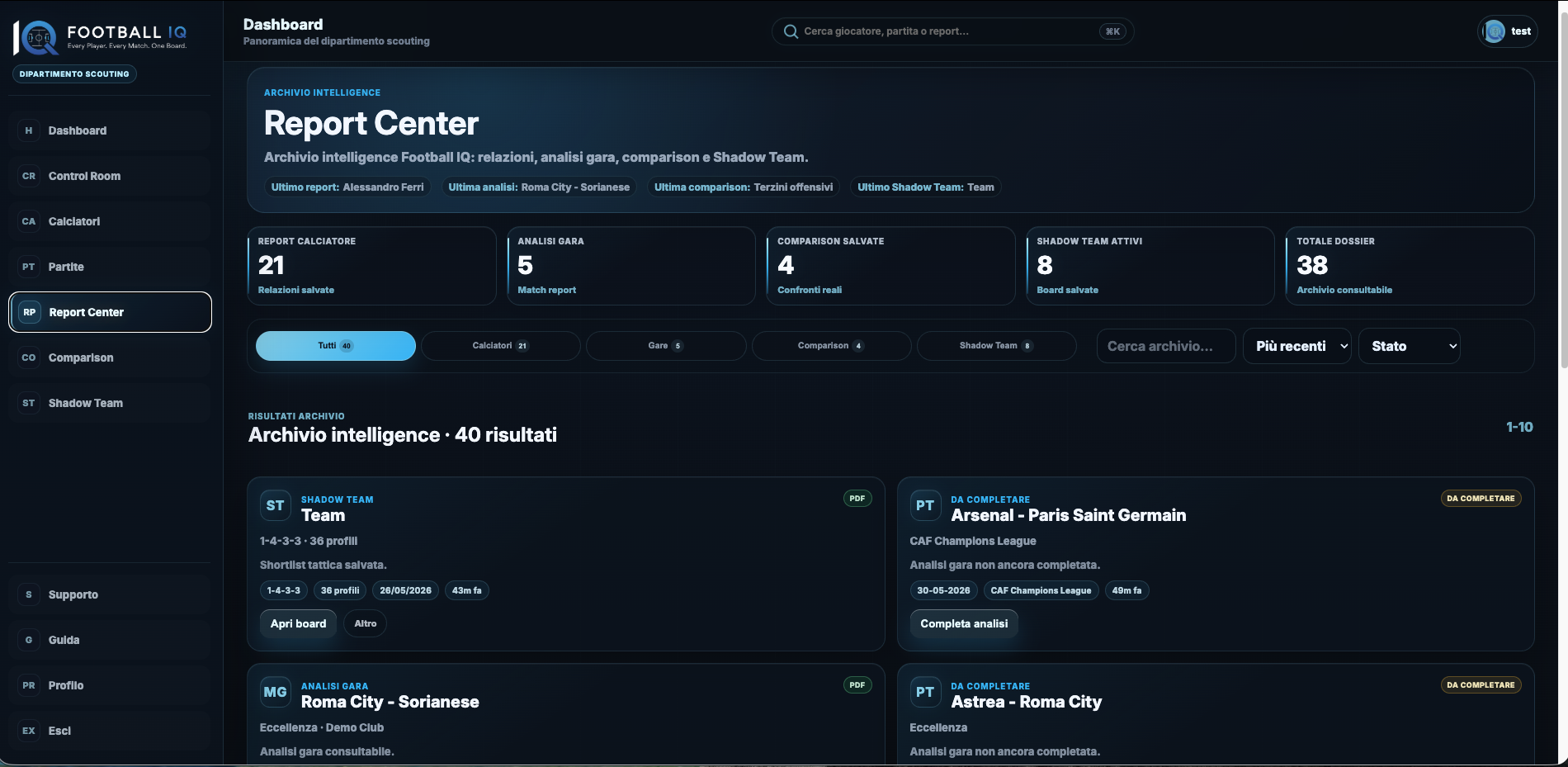1568x767 pixels.
Task: Click the EX icon beside Esci
Action: tap(29, 731)
